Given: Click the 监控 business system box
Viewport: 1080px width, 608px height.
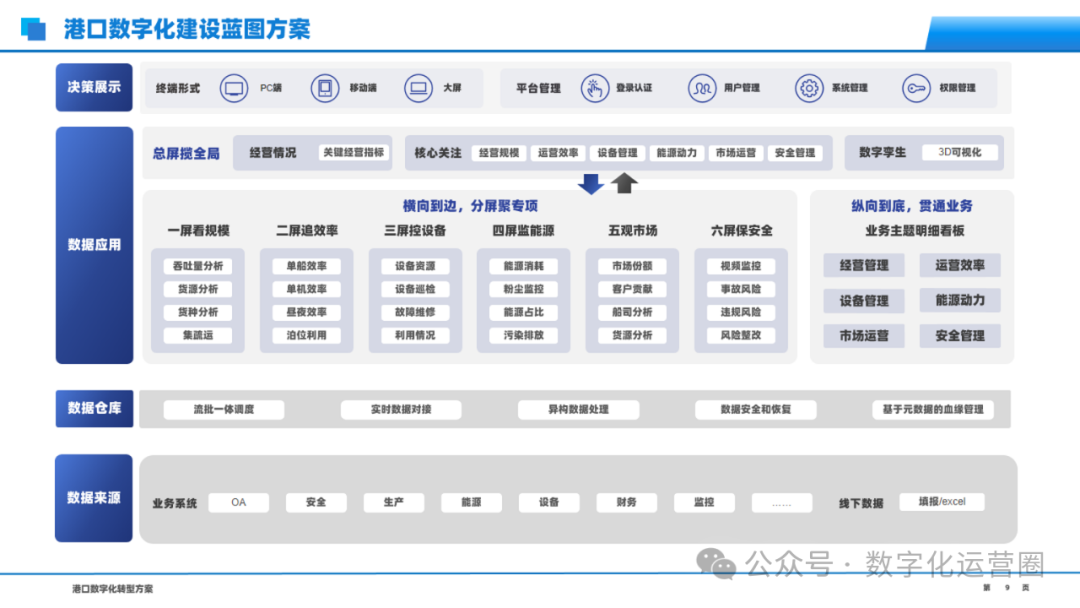Looking at the screenshot, I should (x=704, y=503).
